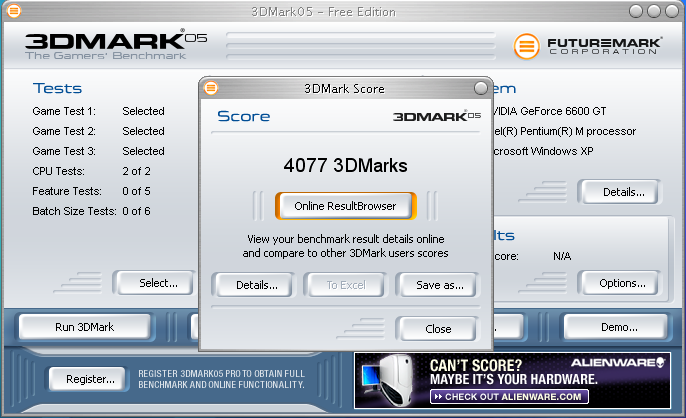Click the 'Game Test 1:' label
This screenshot has width=686, height=418.
point(64,111)
